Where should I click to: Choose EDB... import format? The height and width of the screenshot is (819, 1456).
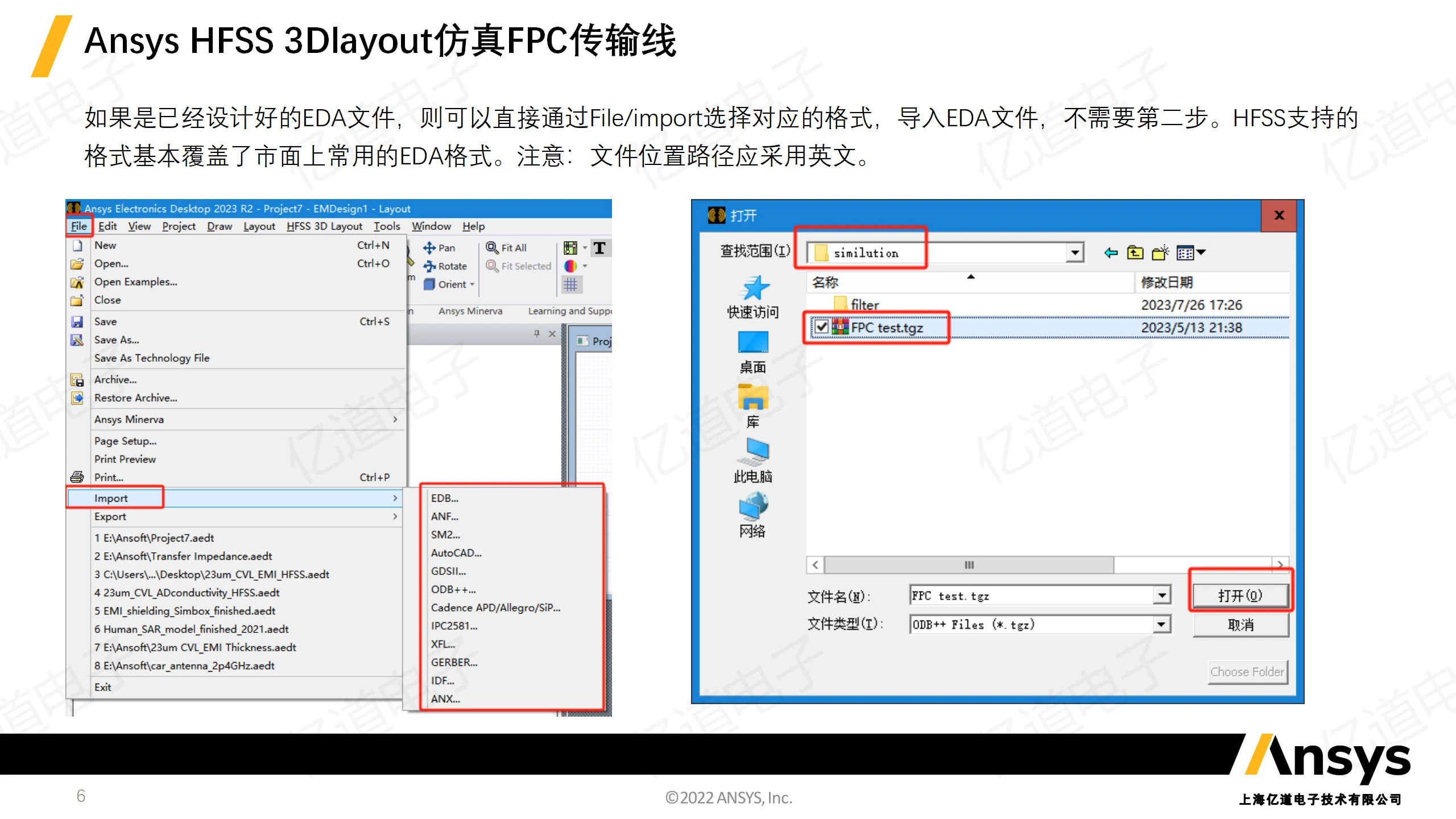point(445,498)
